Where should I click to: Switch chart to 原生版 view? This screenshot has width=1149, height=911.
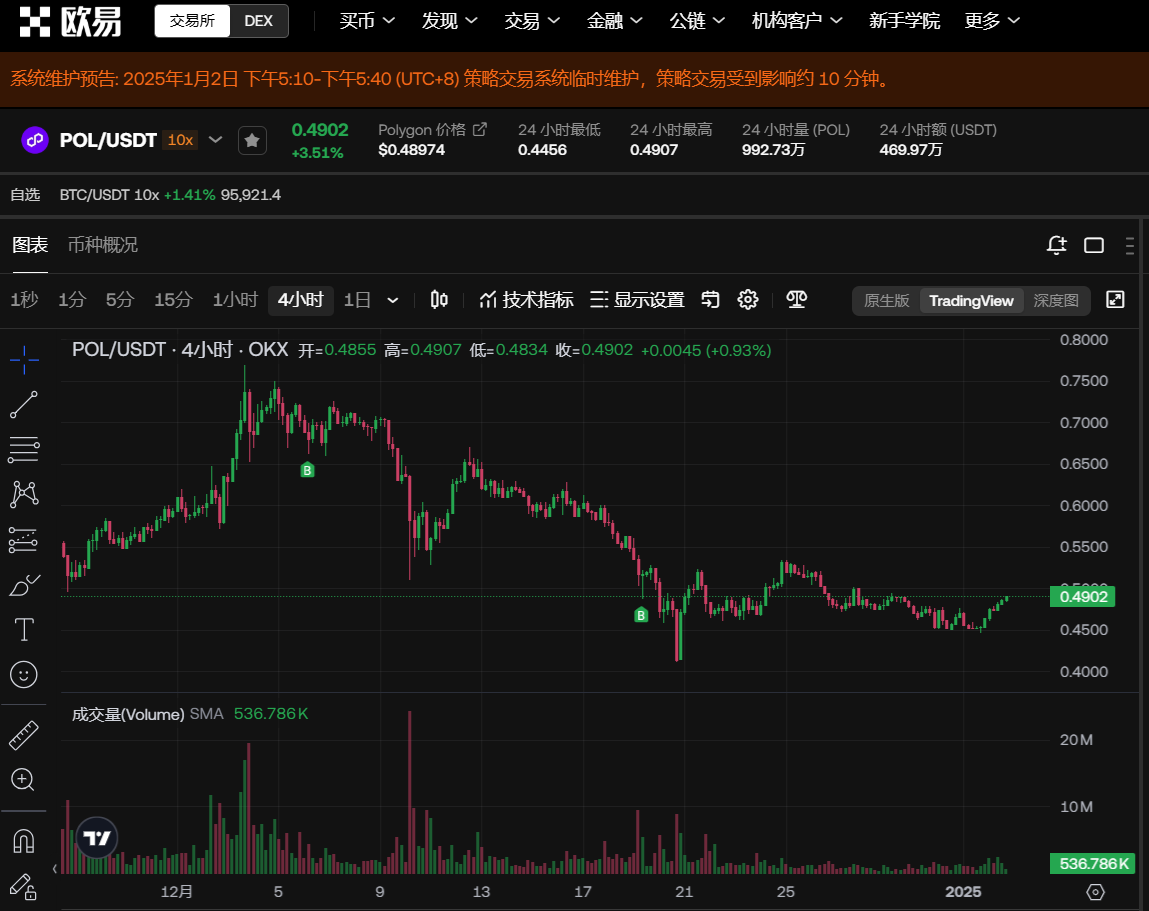[886, 301]
